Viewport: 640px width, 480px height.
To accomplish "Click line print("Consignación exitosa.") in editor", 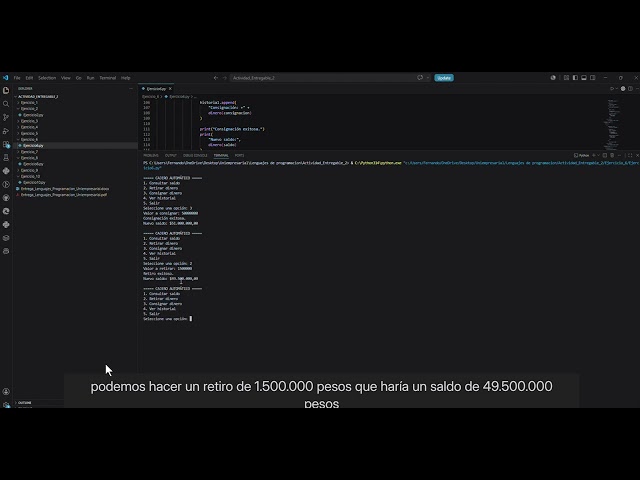I will pyautogui.click(x=232, y=129).
